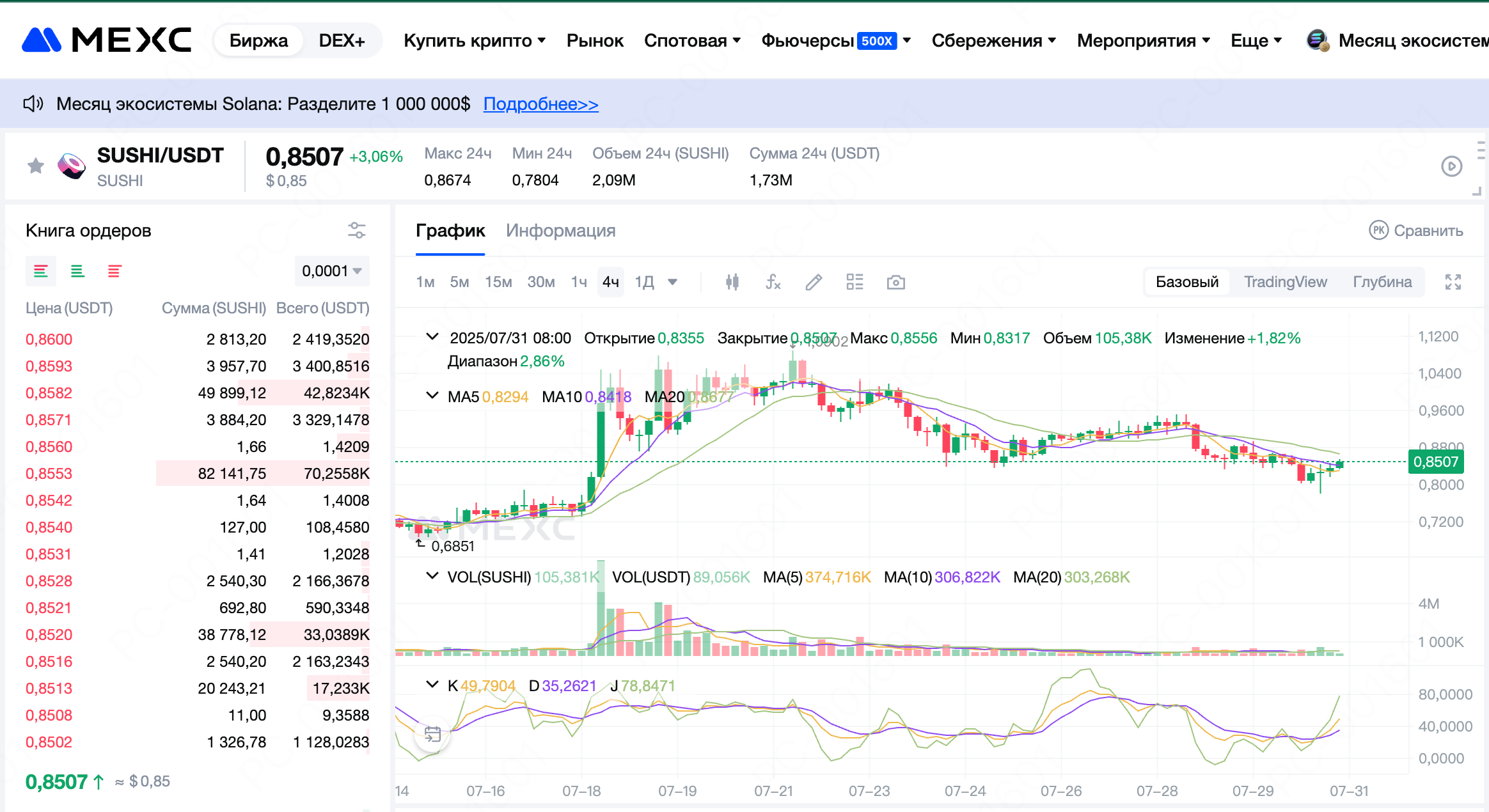
Task: Switch to Глубина depth chart
Action: tap(1382, 282)
